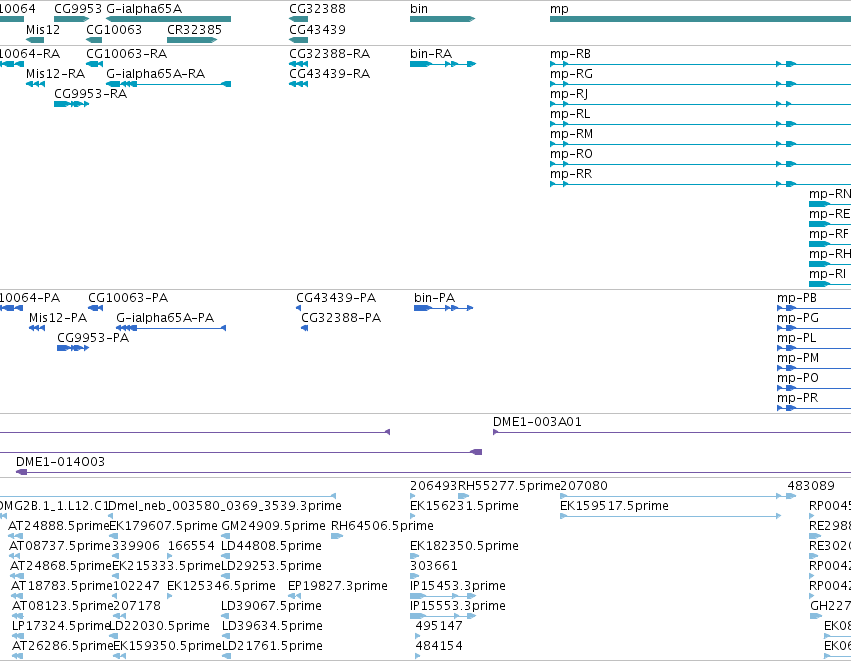Click the mp-PO protein label
Viewport: 851px width, 661px height.
tap(798, 378)
